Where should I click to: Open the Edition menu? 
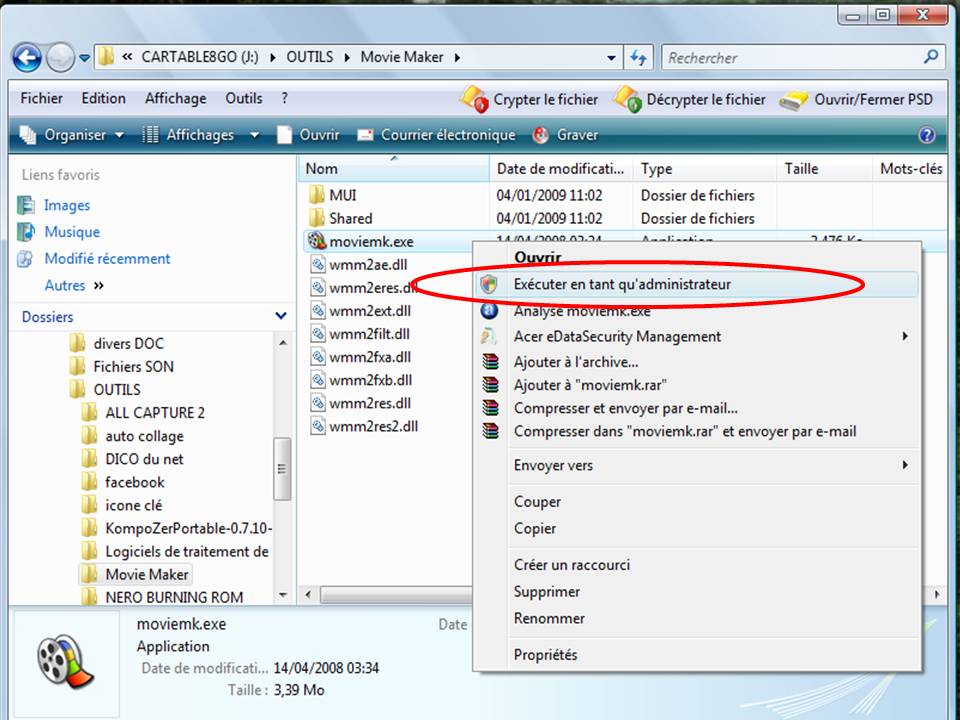(103, 99)
